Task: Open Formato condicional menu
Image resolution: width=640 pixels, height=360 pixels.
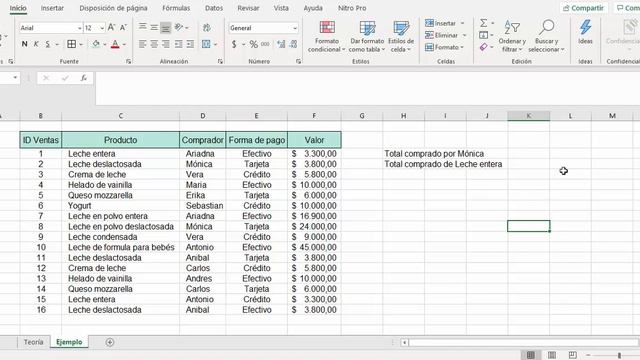Action: click(327, 37)
